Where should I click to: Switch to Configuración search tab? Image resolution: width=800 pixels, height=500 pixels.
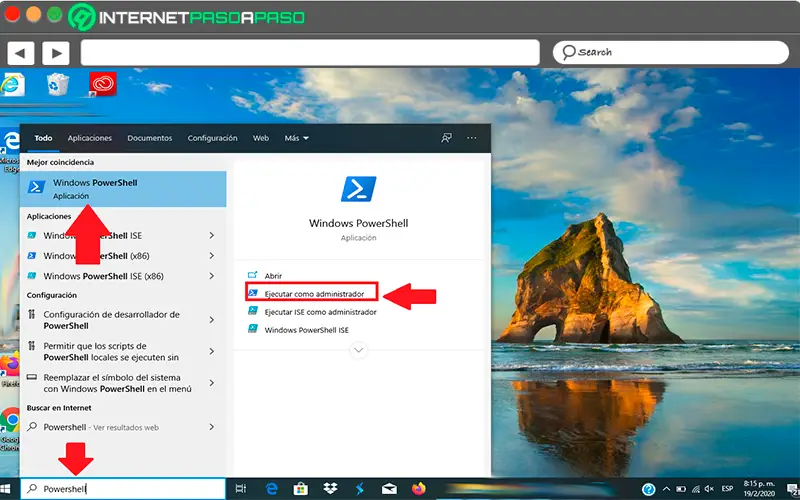(x=212, y=138)
